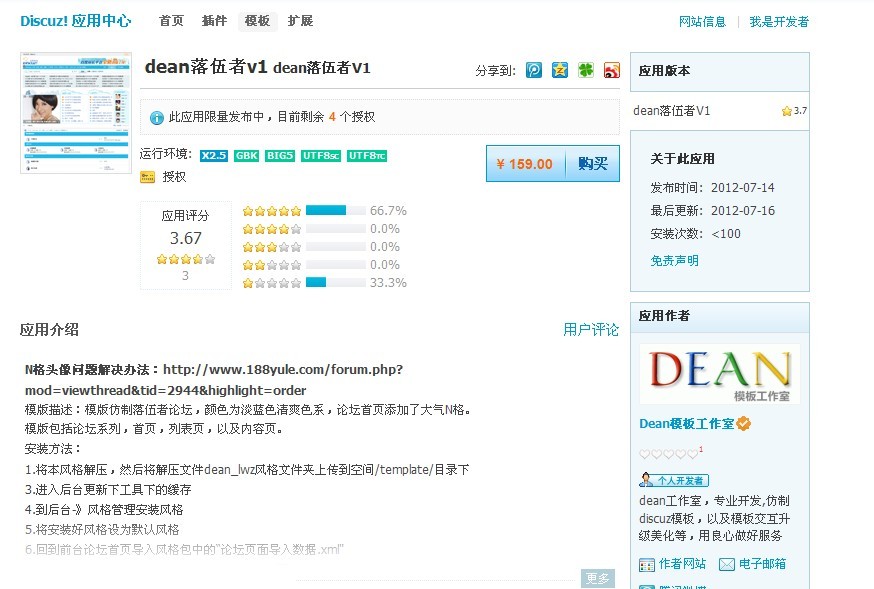The width and height of the screenshot is (874, 589).
Task: Click the 电子邮箱 envelope icon
Action: 726,564
